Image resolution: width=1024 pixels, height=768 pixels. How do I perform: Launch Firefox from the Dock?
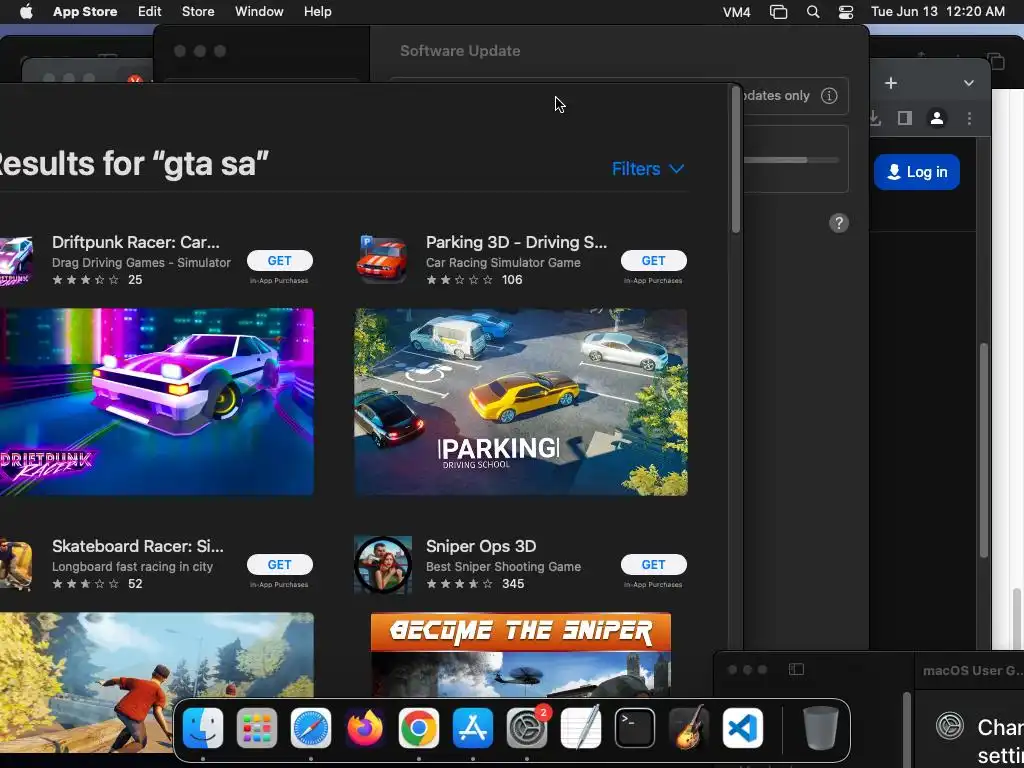pos(364,728)
